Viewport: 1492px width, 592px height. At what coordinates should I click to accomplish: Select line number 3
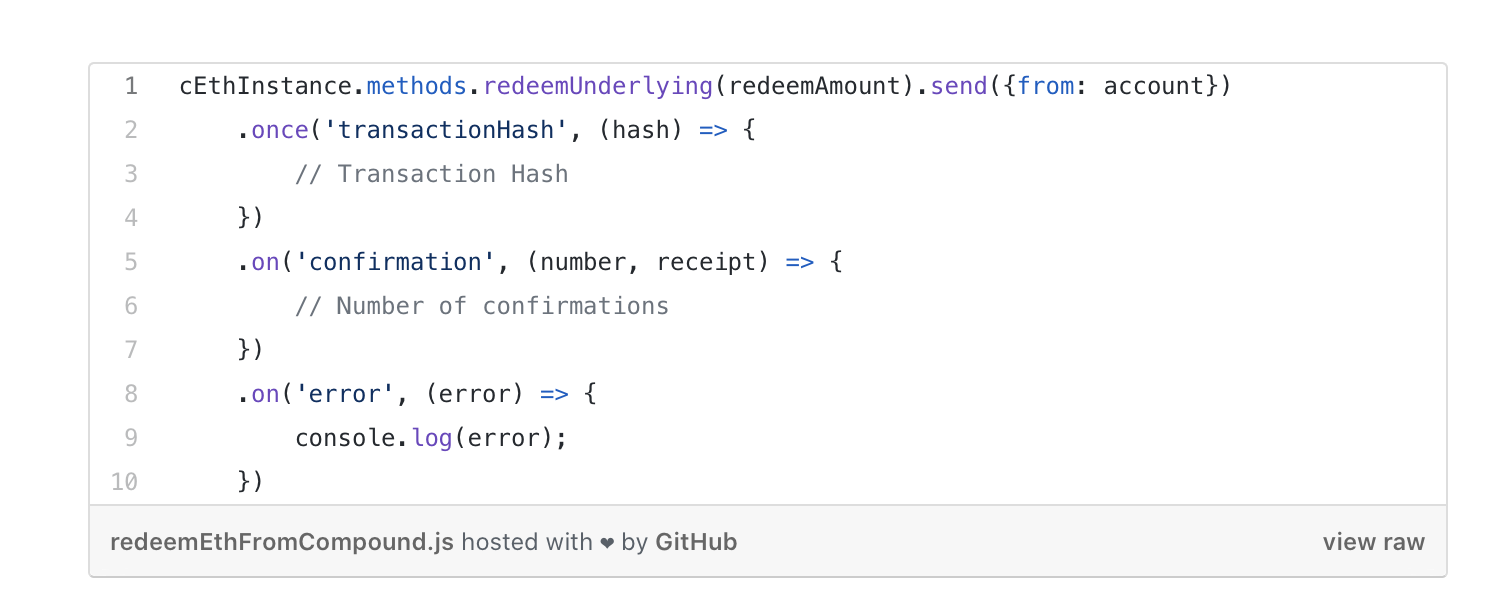(132, 174)
